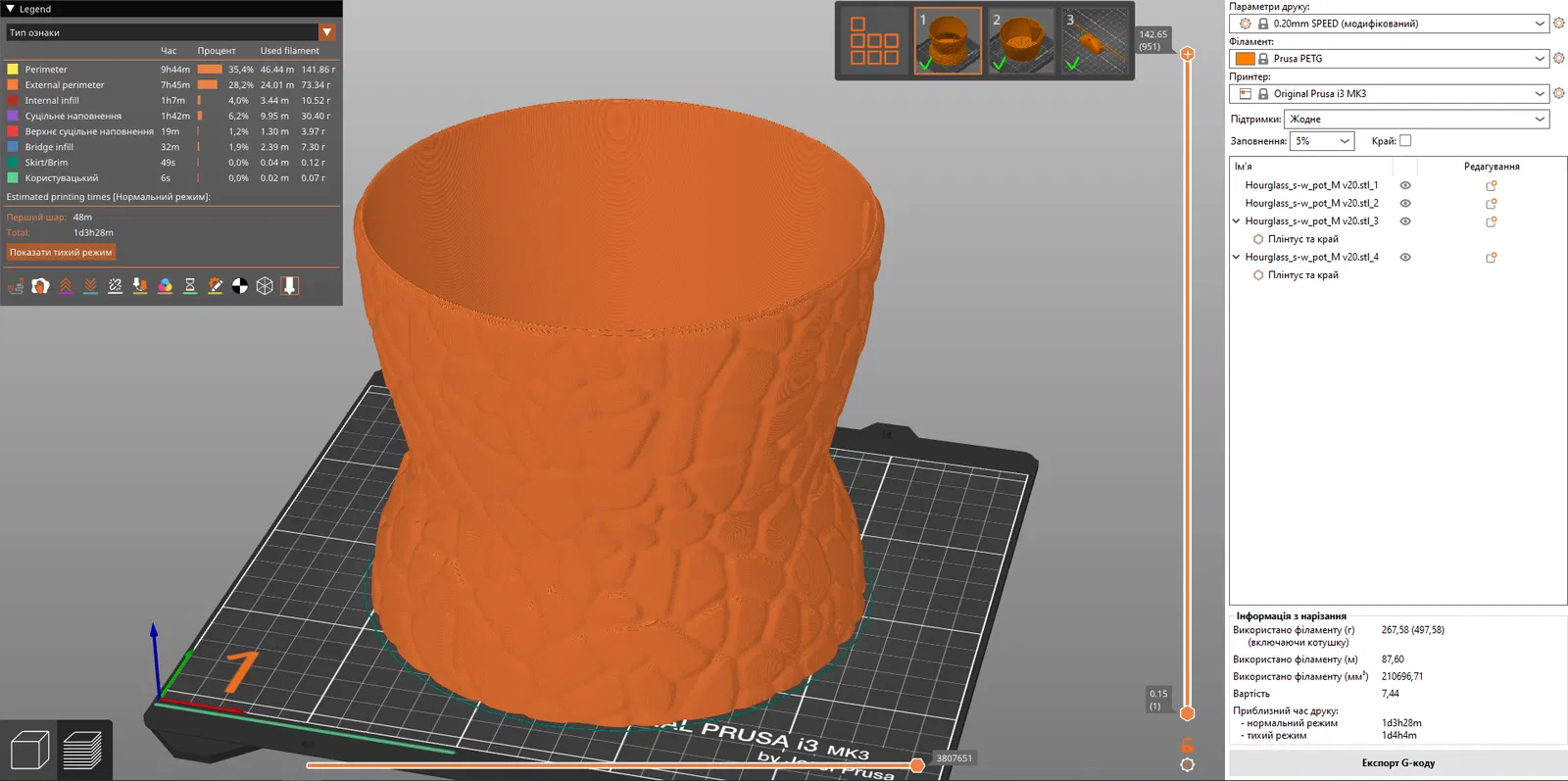Toggle retractions icon with upward chevrons

click(x=66, y=286)
